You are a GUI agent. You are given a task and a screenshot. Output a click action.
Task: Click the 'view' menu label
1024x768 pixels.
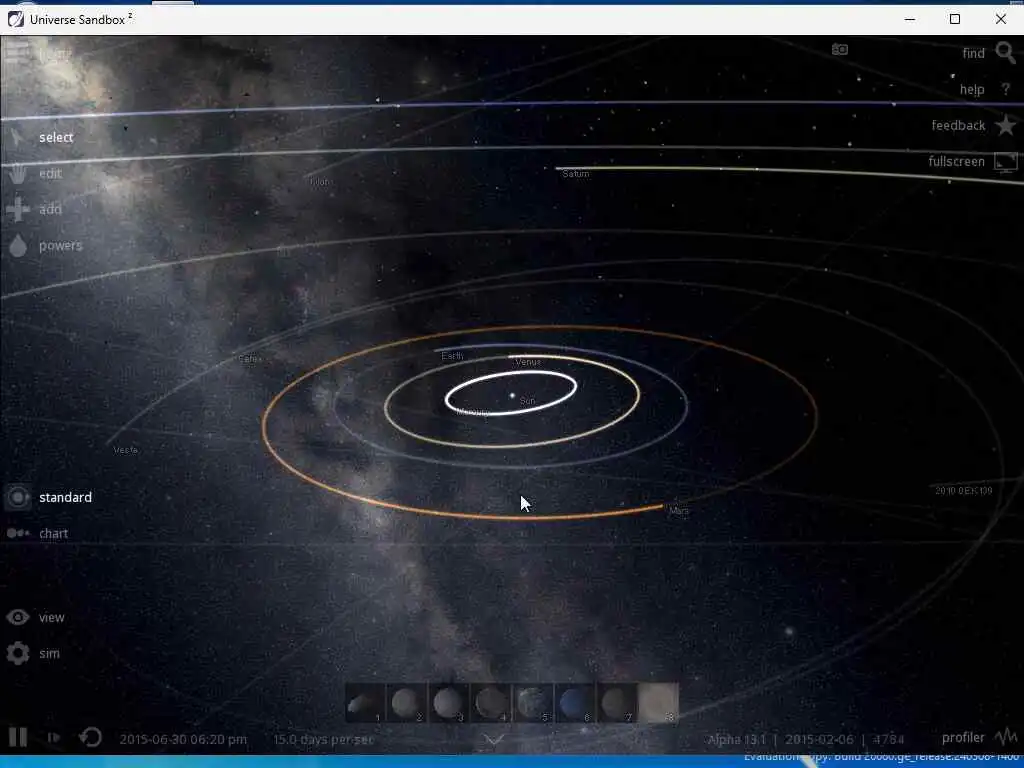click(52, 617)
